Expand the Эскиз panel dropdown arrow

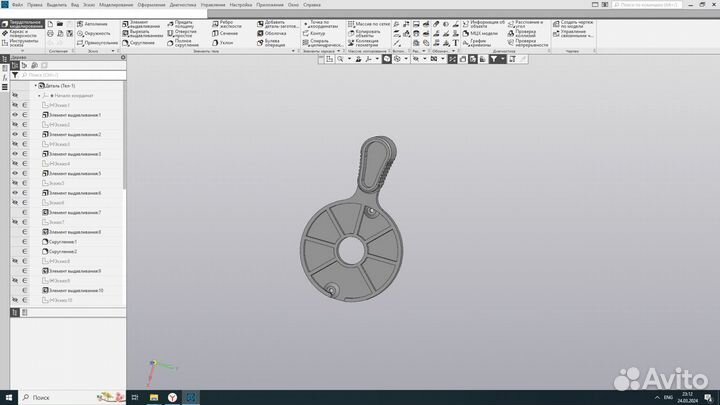(113, 51)
